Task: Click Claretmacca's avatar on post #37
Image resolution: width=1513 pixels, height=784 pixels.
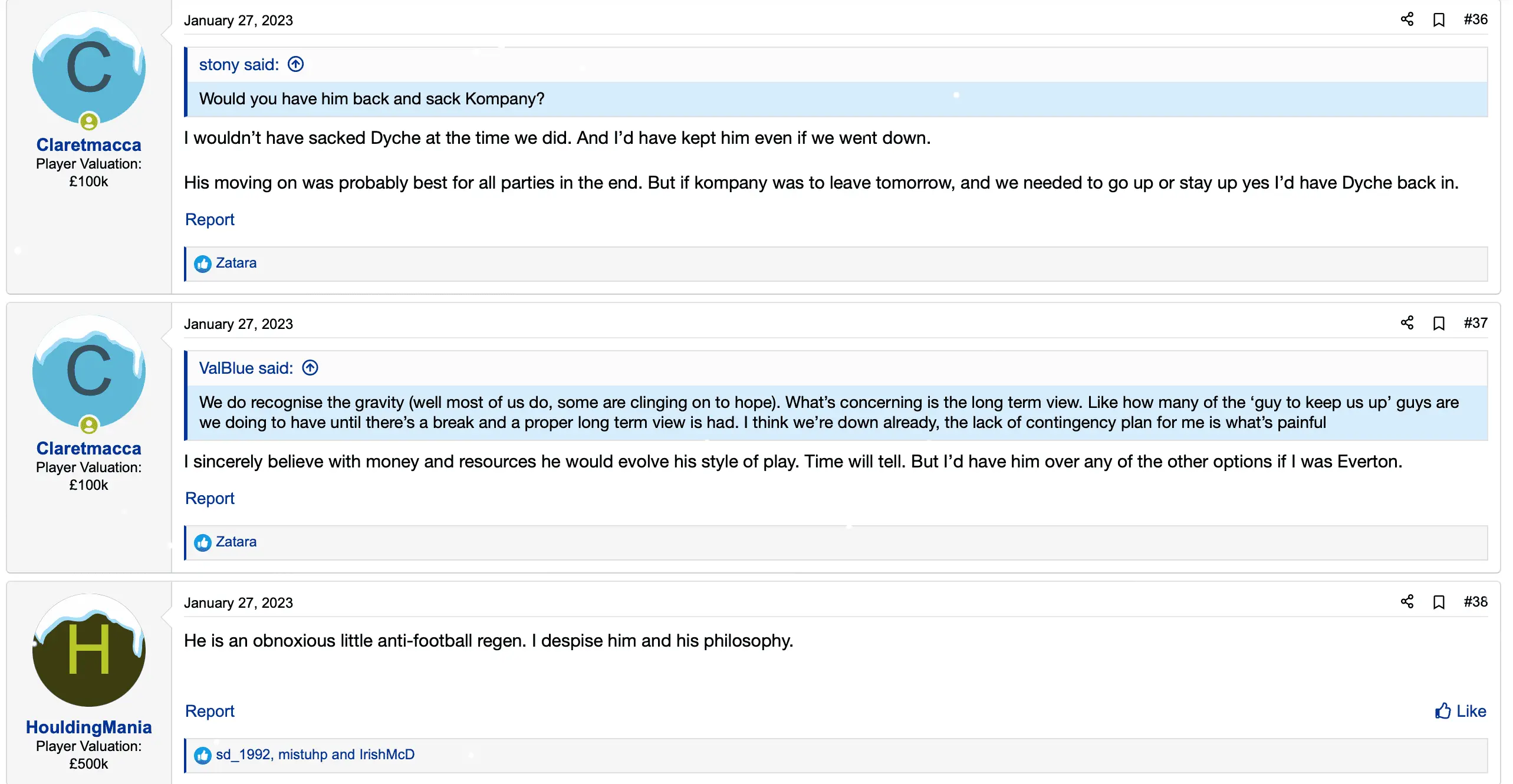Action: (88, 371)
